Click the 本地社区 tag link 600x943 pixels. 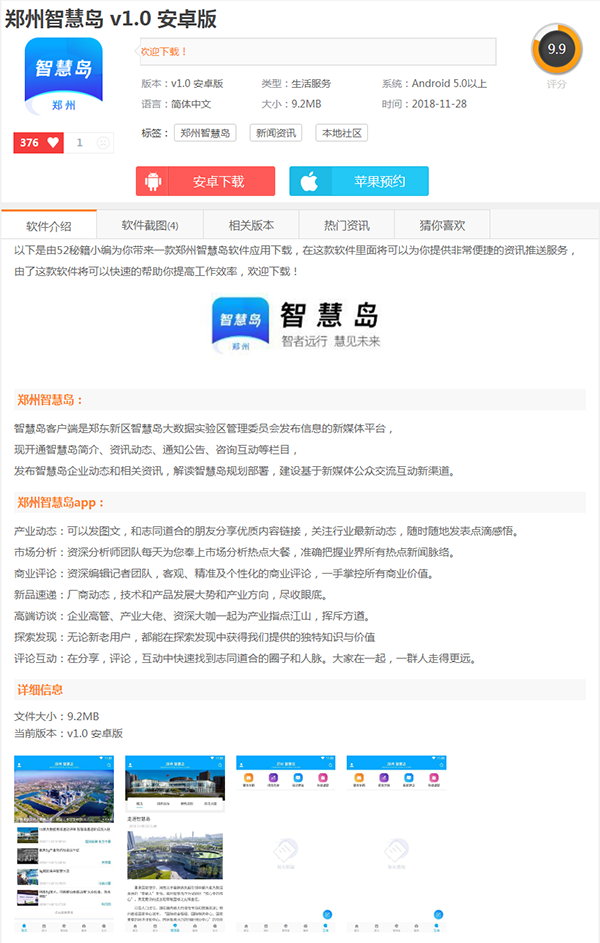(x=341, y=133)
